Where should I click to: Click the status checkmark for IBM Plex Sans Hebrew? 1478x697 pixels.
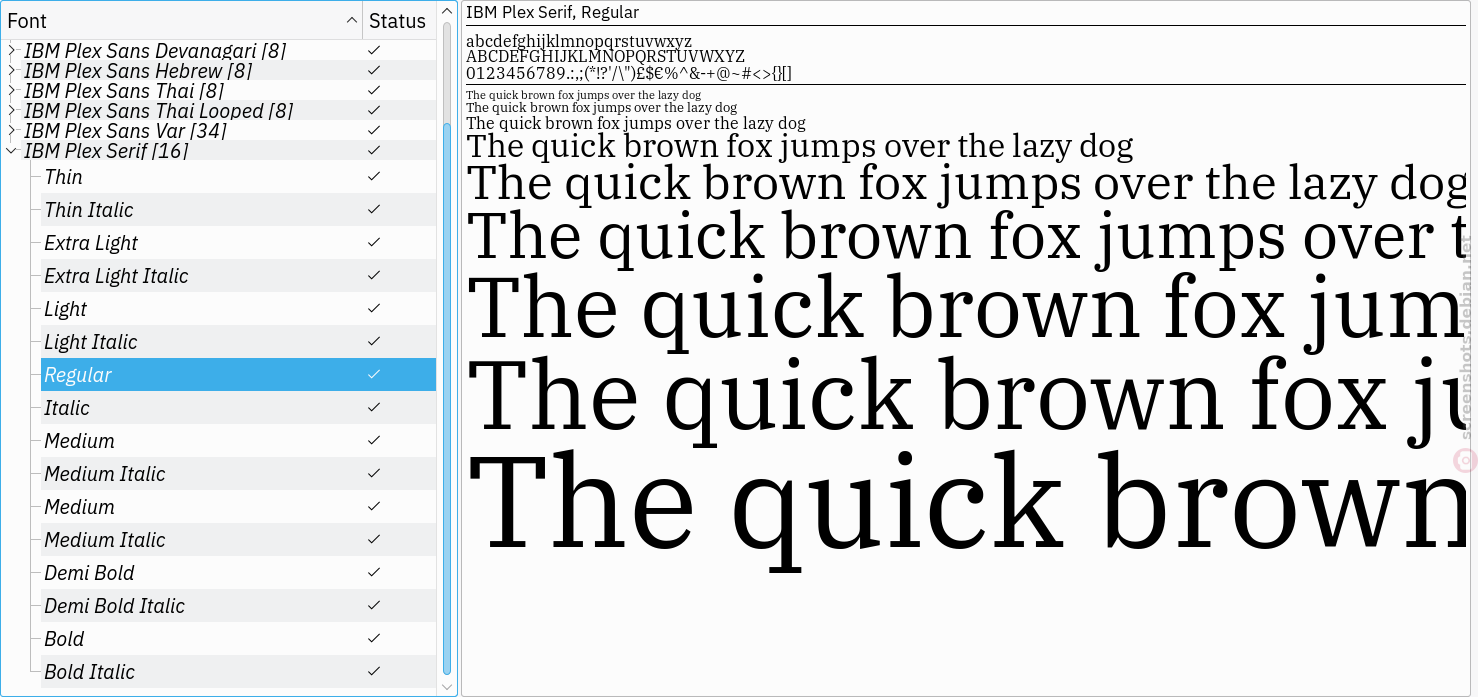point(374,70)
